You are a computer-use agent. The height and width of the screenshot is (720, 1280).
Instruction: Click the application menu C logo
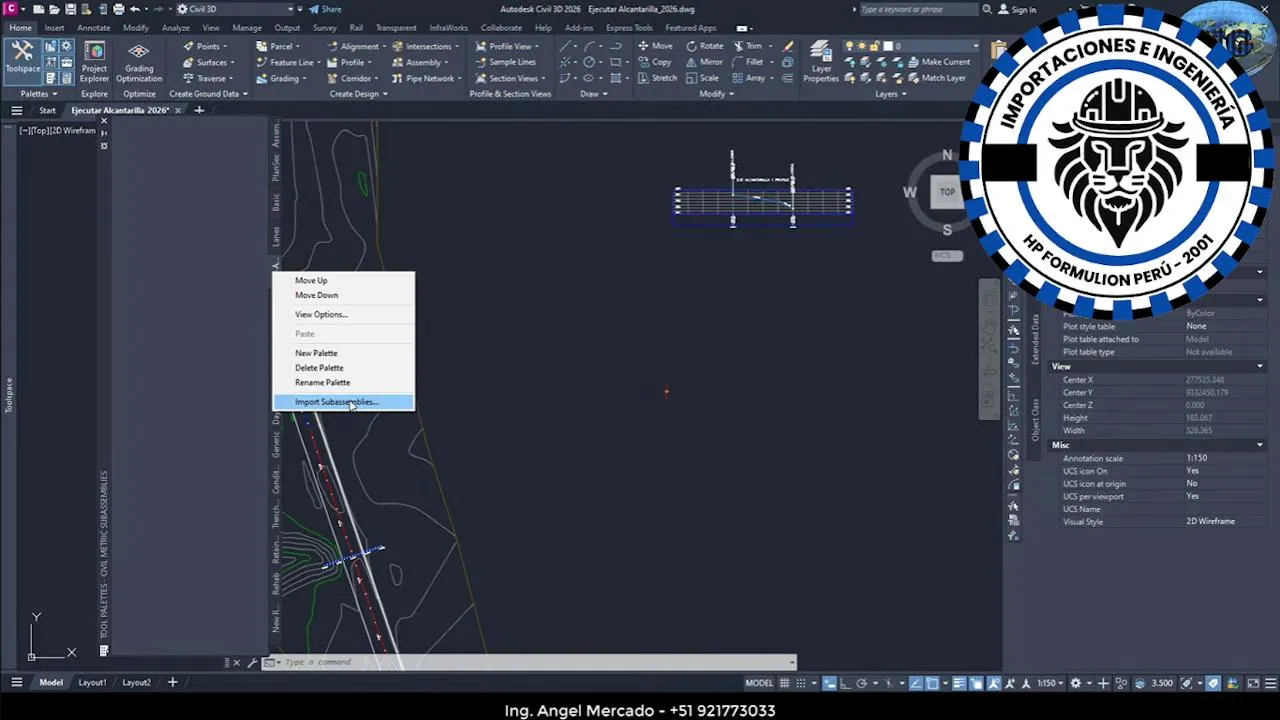[11, 9]
